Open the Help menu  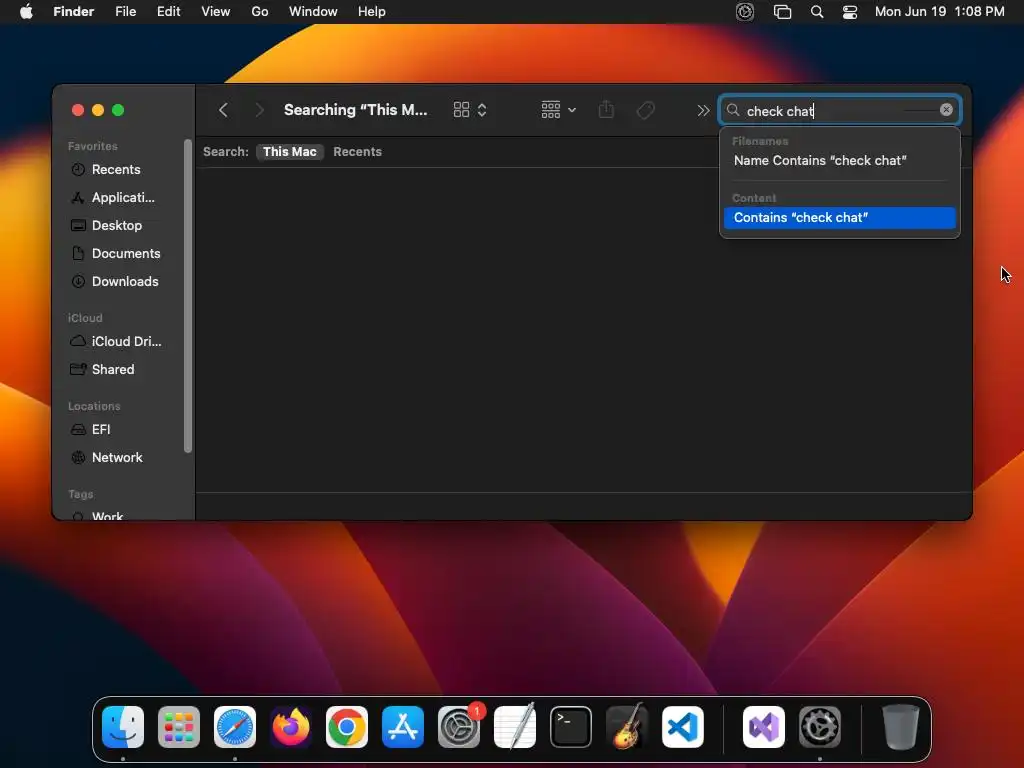372,12
